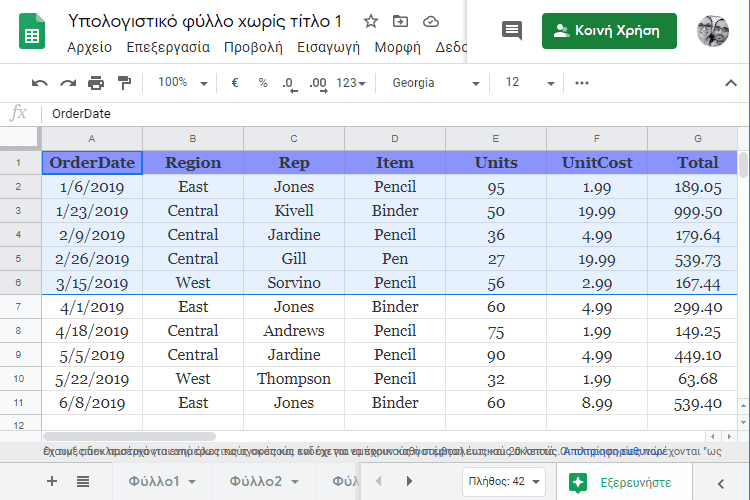Open the zoom 100% dropdown
Image resolution: width=750 pixels, height=500 pixels.
point(183,83)
